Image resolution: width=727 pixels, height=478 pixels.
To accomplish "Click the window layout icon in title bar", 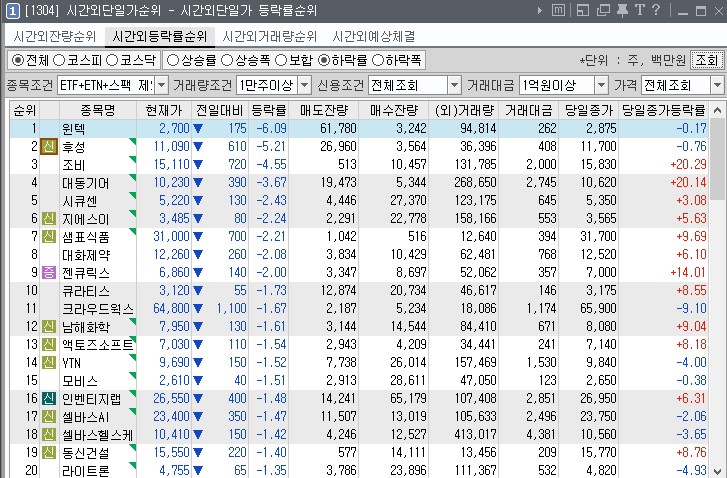I will (583, 10).
